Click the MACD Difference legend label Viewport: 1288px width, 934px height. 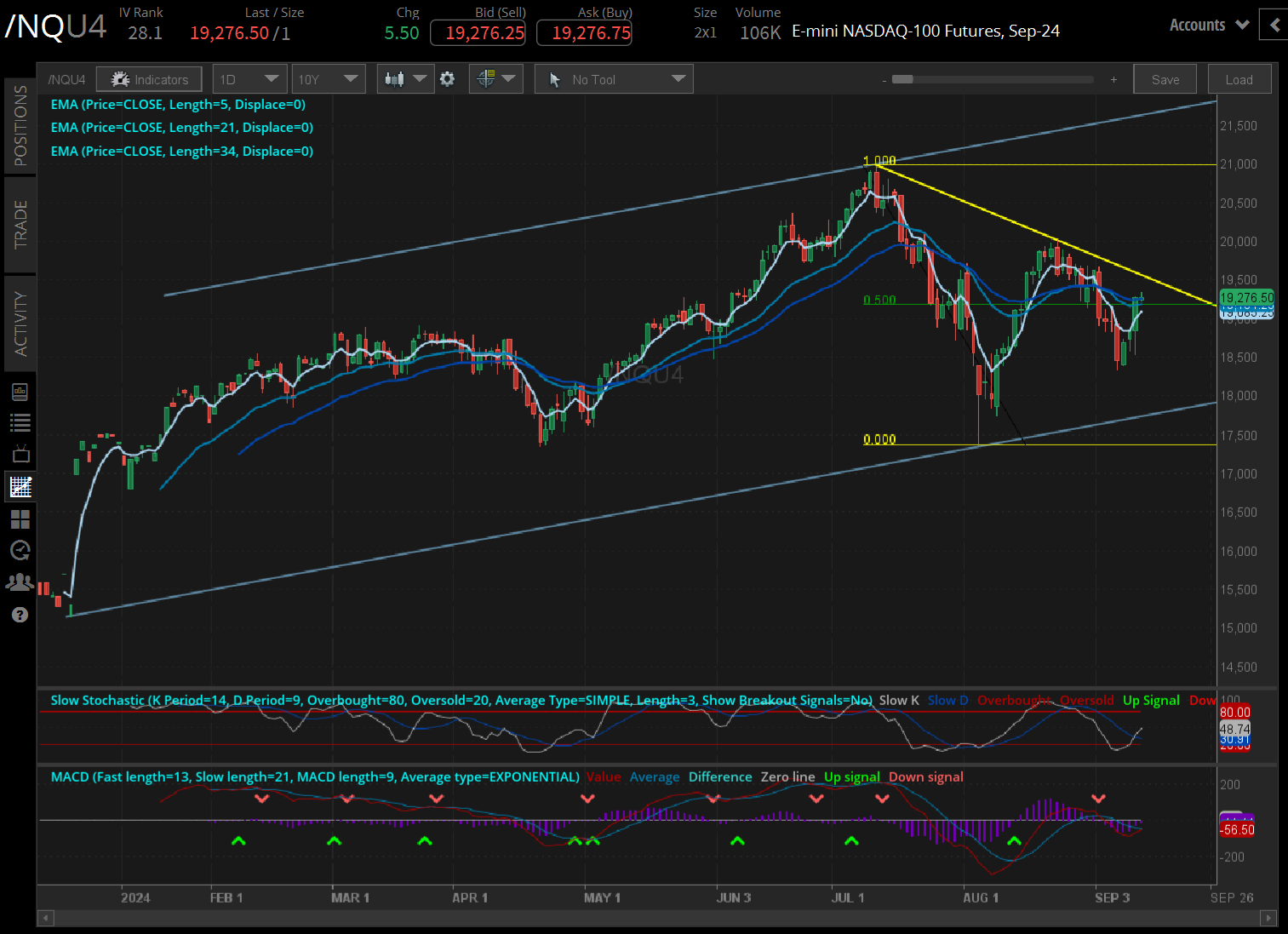tap(720, 777)
